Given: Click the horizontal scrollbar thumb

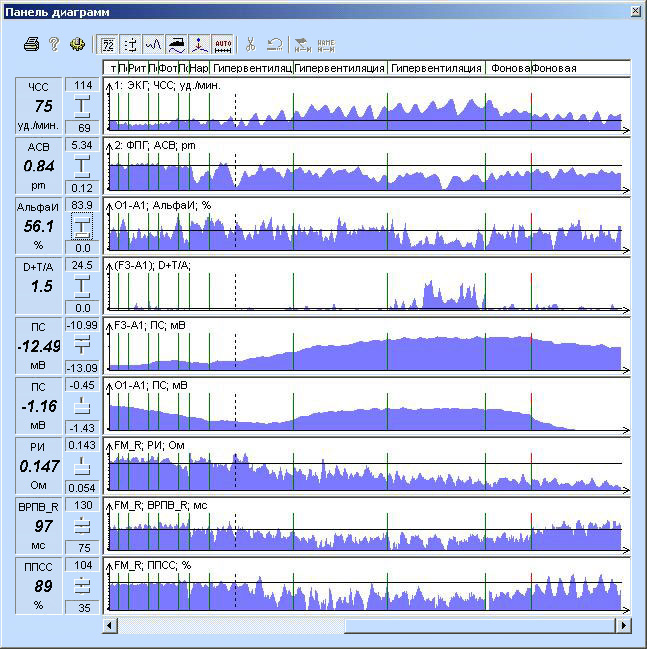Looking at the screenshot, I should click(480, 625).
